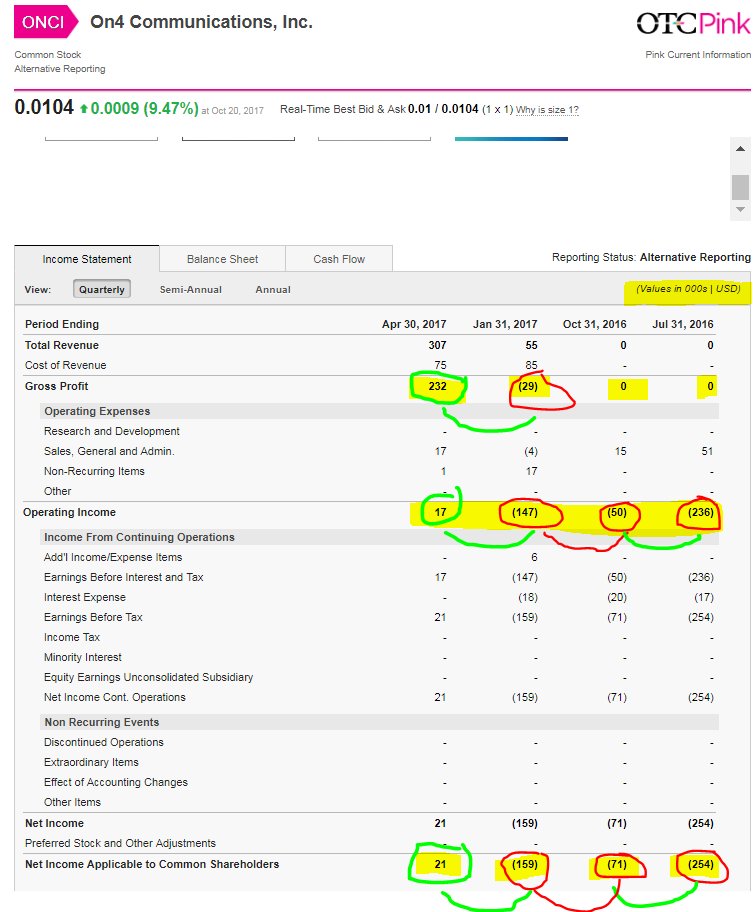This screenshot has width=753, height=912.
Task: Click the Cost of Revenue row label
Action: click(x=65, y=365)
